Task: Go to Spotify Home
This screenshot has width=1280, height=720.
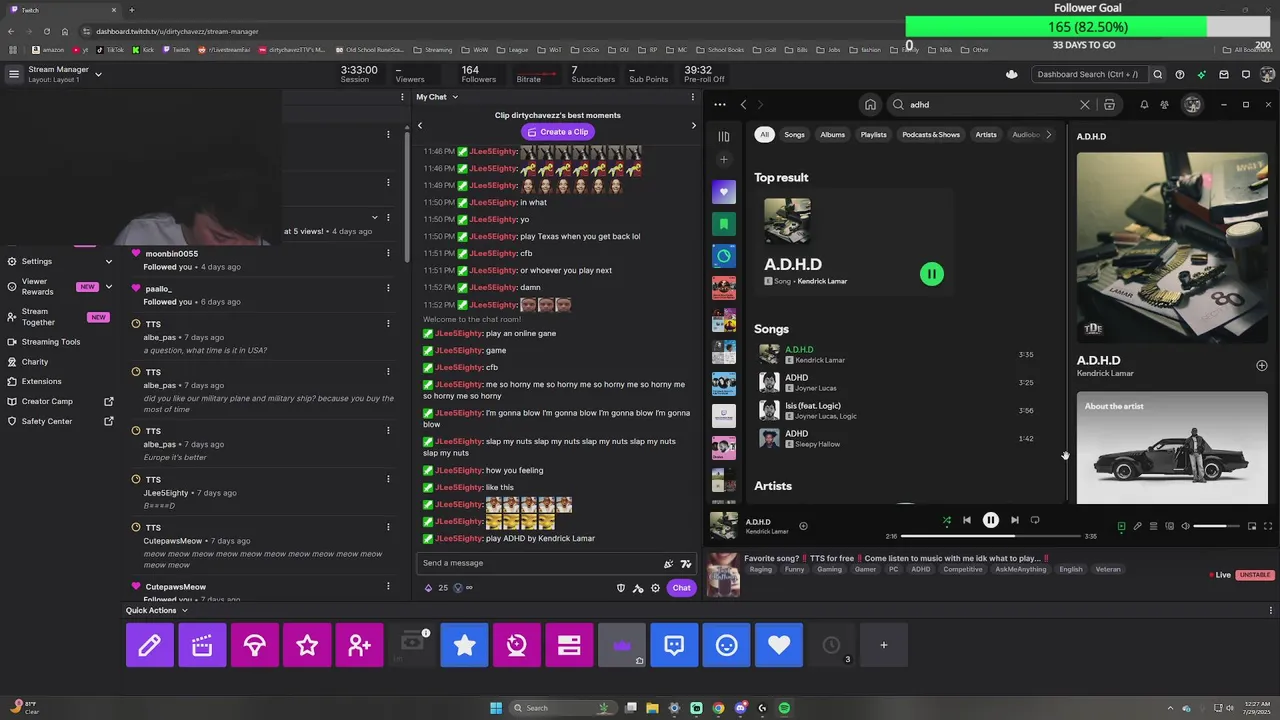Action: click(870, 104)
